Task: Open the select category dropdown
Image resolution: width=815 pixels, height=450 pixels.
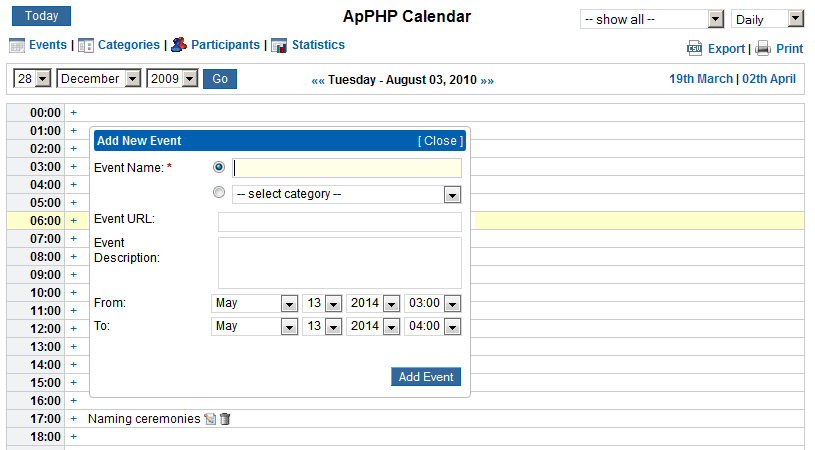Action: click(347, 194)
